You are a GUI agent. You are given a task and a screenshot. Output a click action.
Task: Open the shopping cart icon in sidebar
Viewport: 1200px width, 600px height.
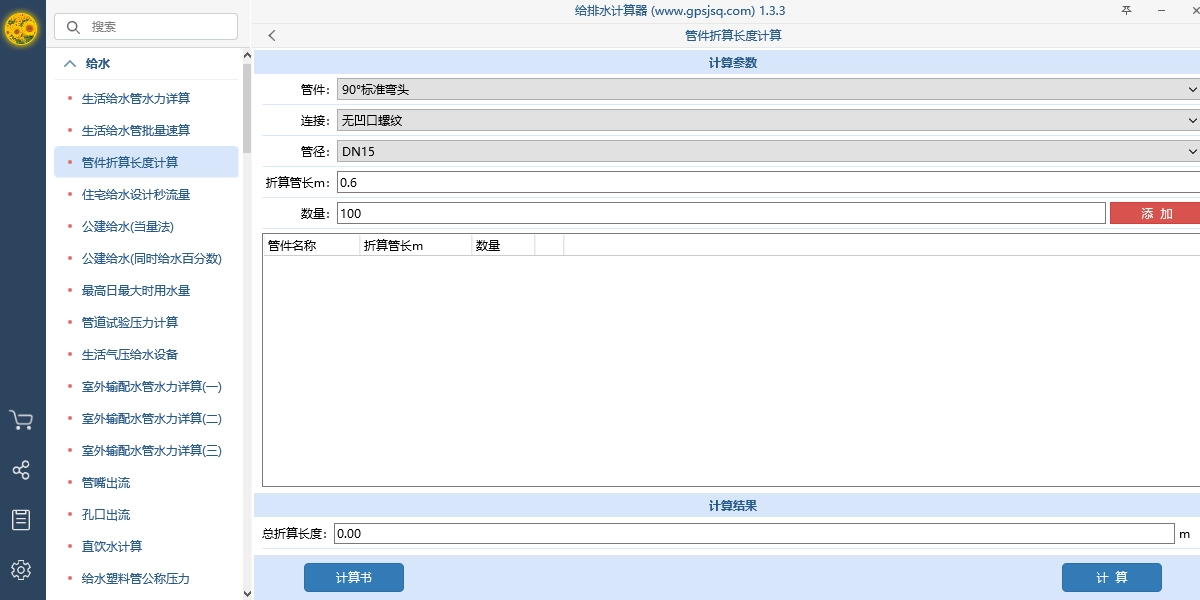[22, 420]
